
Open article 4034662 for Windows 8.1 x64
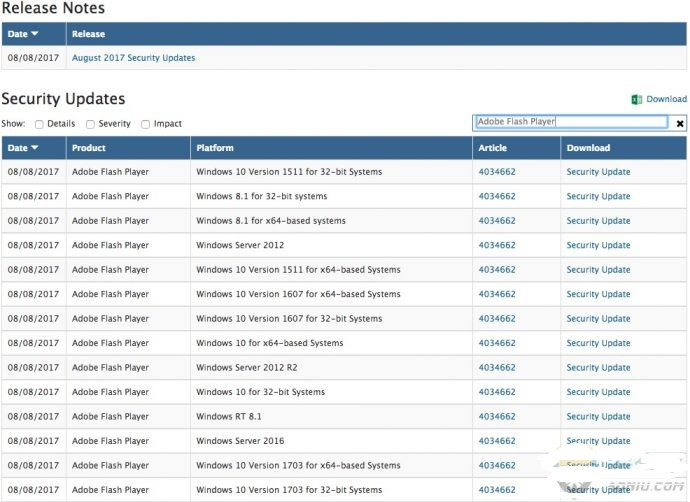point(497,220)
